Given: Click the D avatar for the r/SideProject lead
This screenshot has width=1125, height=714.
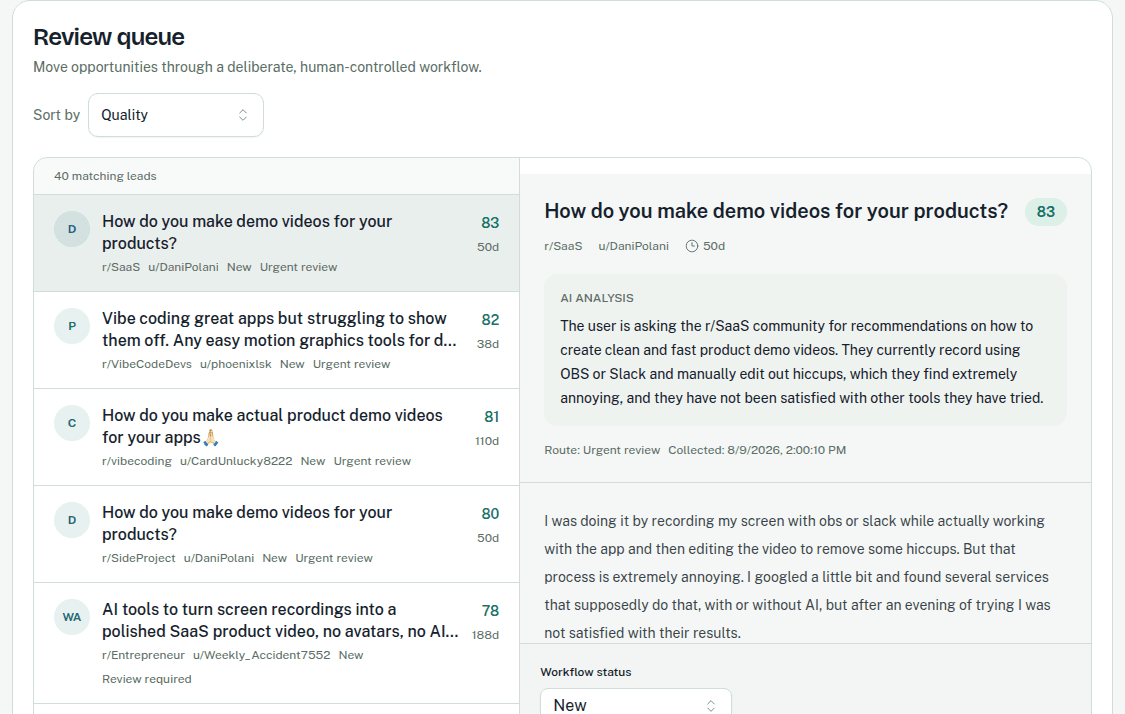Looking at the screenshot, I should point(72,520).
